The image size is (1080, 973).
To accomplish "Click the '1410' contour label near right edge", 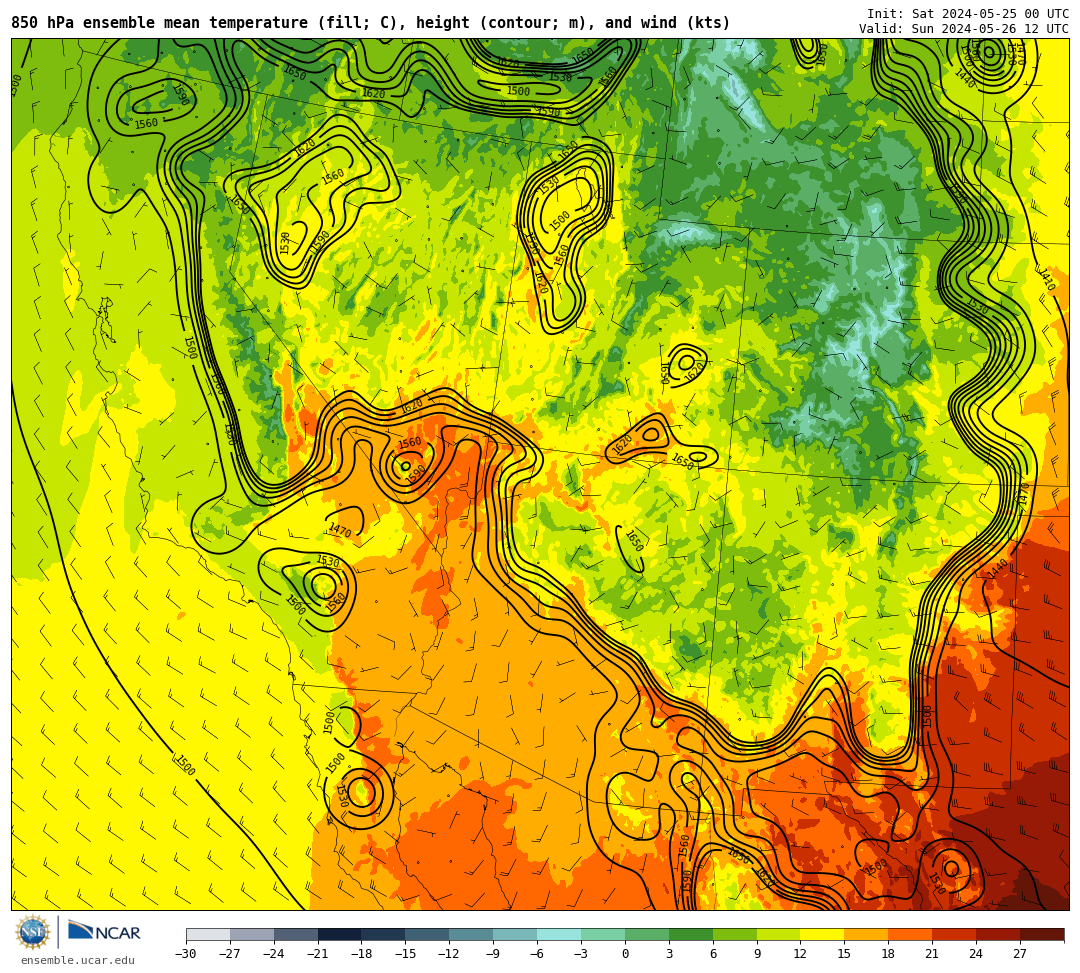I will [1046, 280].
